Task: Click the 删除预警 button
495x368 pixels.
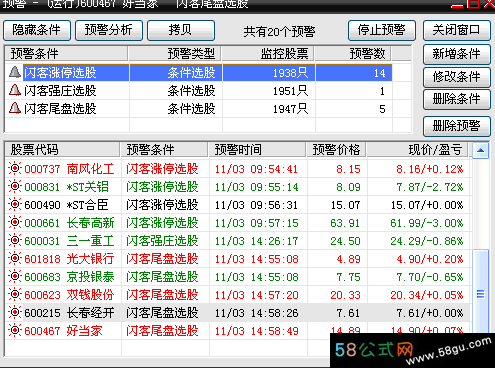Action: click(x=457, y=126)
